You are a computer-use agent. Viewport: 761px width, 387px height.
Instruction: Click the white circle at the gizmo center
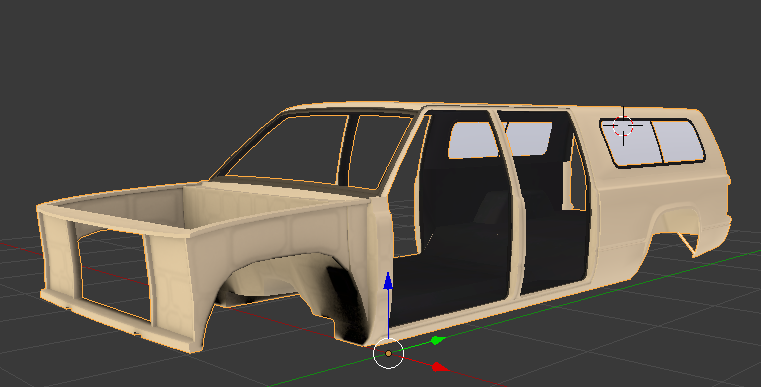pos(388,353)
